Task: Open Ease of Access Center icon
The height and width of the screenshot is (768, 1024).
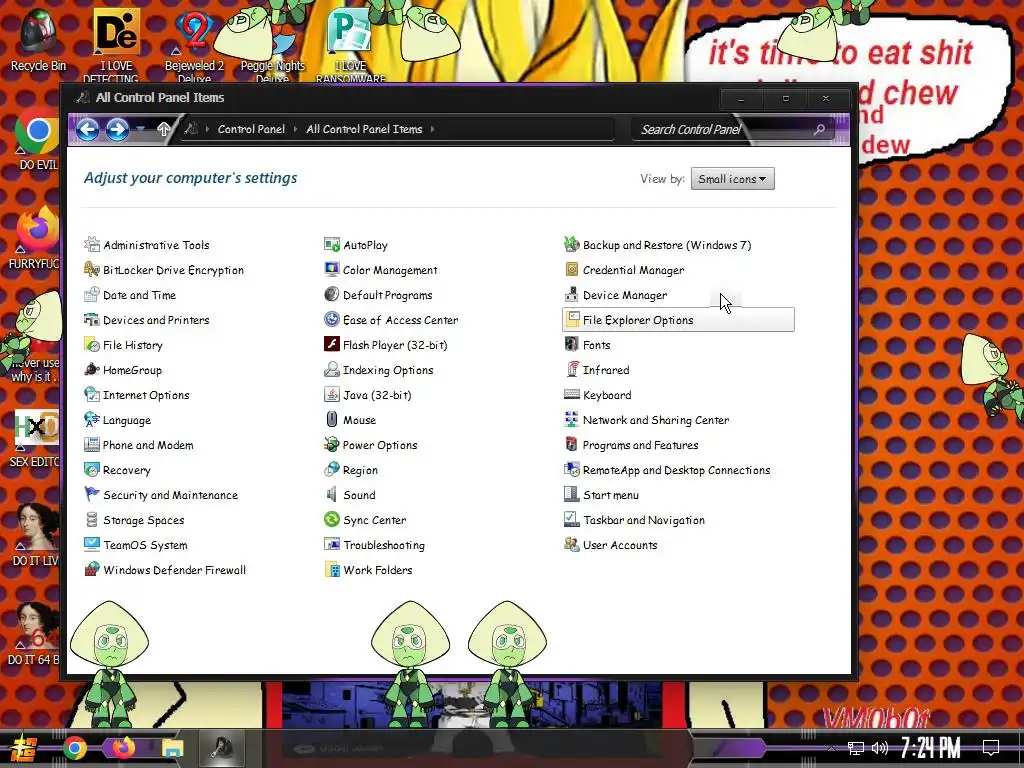Action: (332, 320)
